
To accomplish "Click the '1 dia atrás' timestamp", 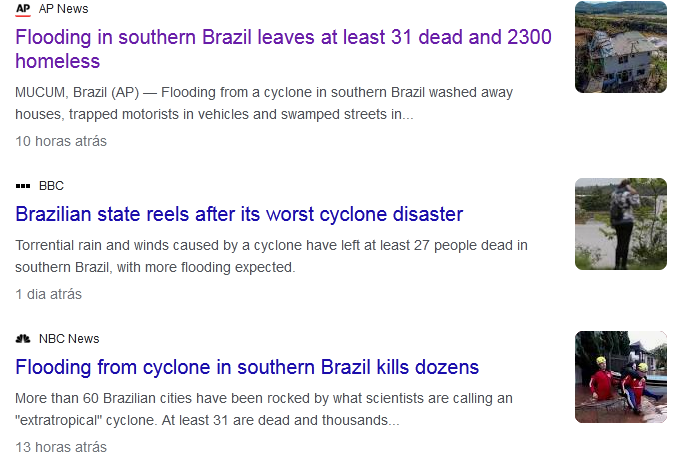I will point(48,294).
